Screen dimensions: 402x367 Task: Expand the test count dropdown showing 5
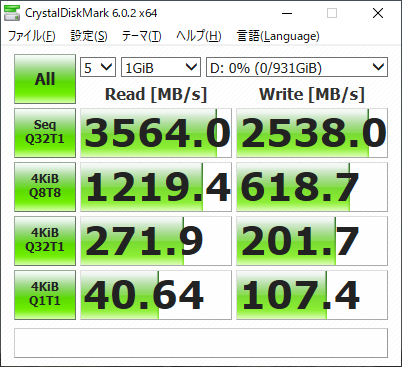[98, 67]
